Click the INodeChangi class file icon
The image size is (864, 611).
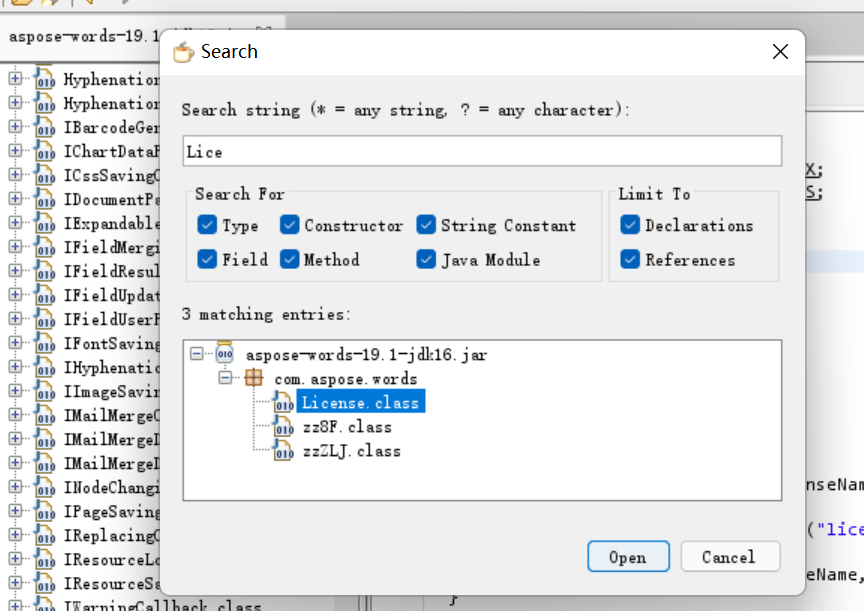pos(45,487)
